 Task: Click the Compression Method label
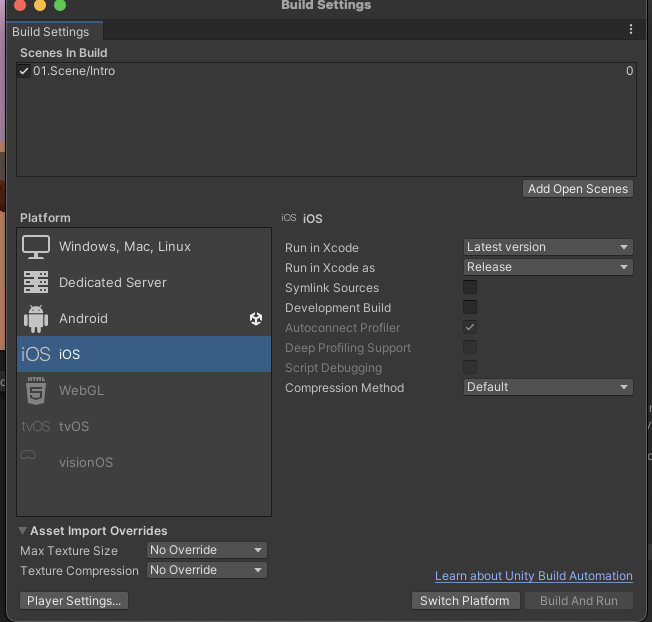tap(344, 388)
